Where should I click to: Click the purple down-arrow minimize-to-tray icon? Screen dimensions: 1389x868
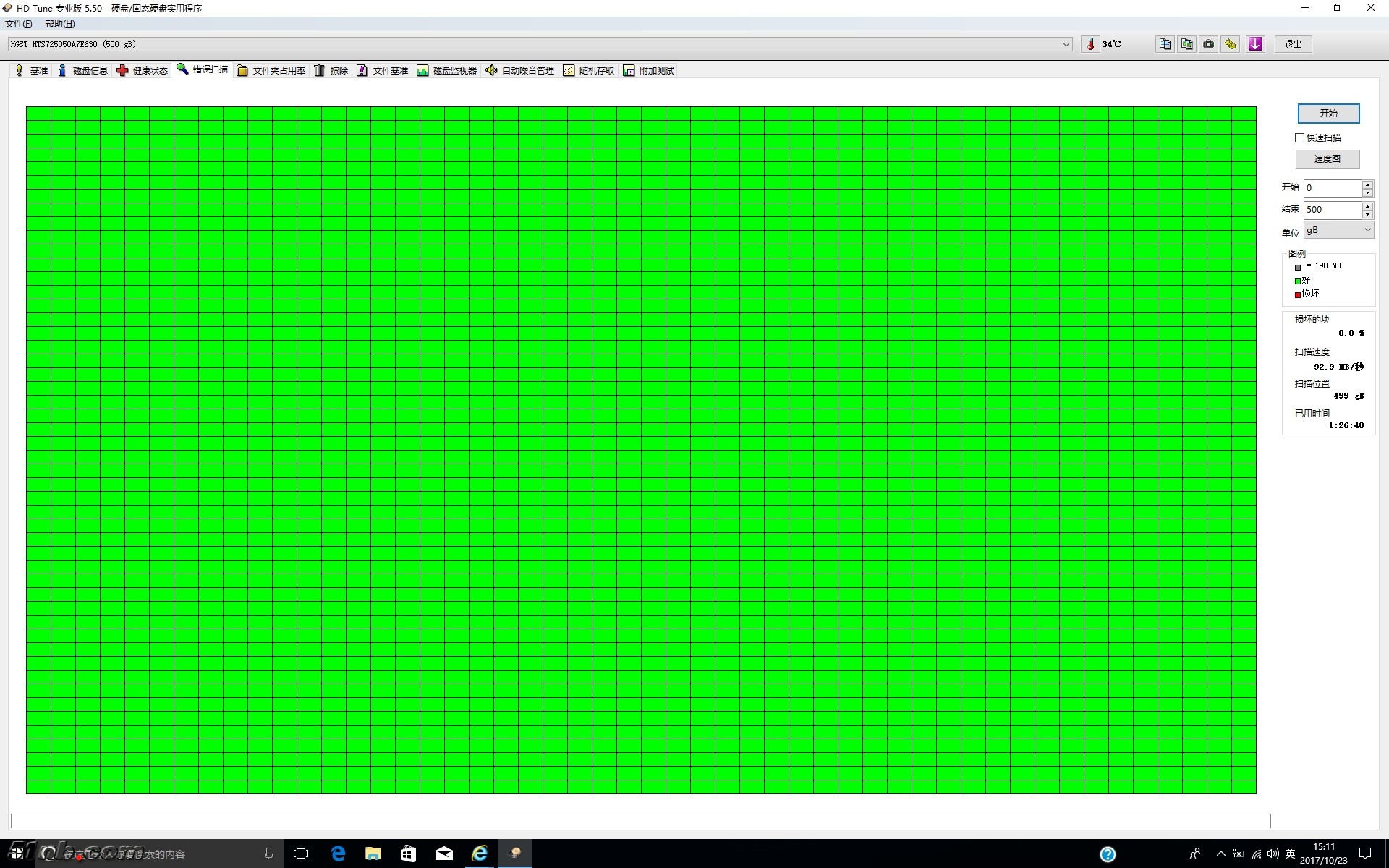pyautogui.click(x=1255, y=44)
